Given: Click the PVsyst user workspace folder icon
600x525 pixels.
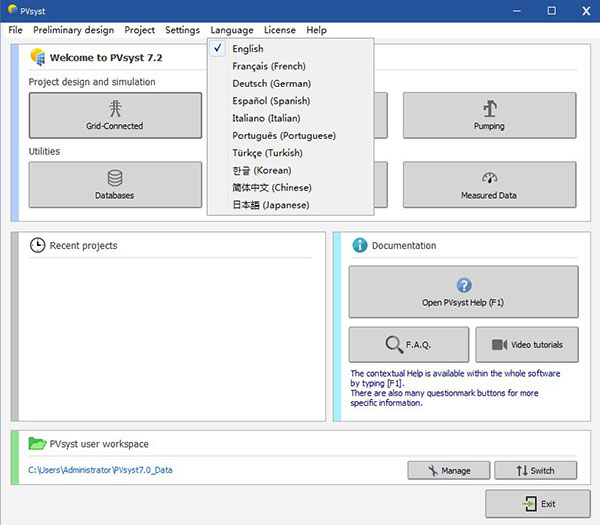Looking at the screenshot, I should pos(37,444).
